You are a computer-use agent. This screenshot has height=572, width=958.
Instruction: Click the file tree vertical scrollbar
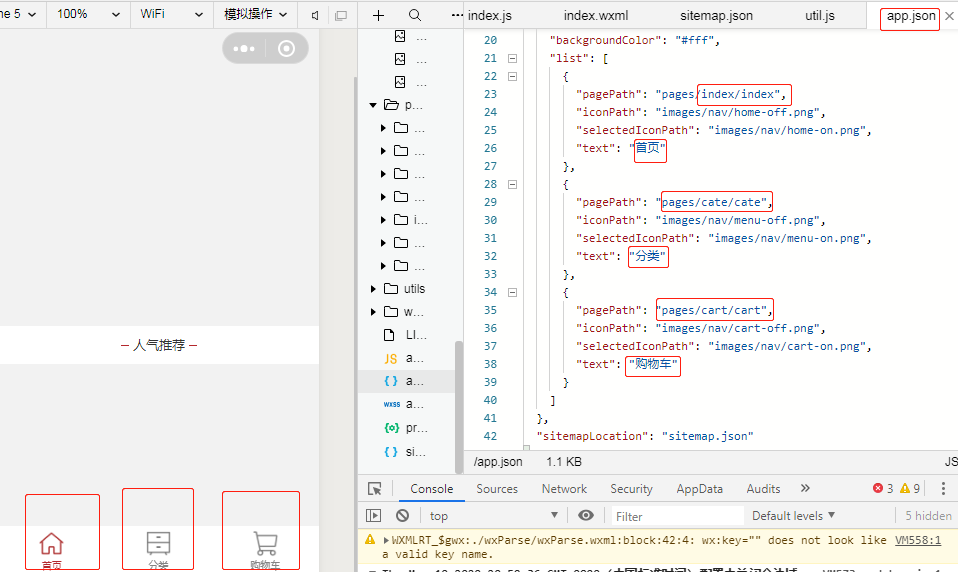(x=458, y=407)
